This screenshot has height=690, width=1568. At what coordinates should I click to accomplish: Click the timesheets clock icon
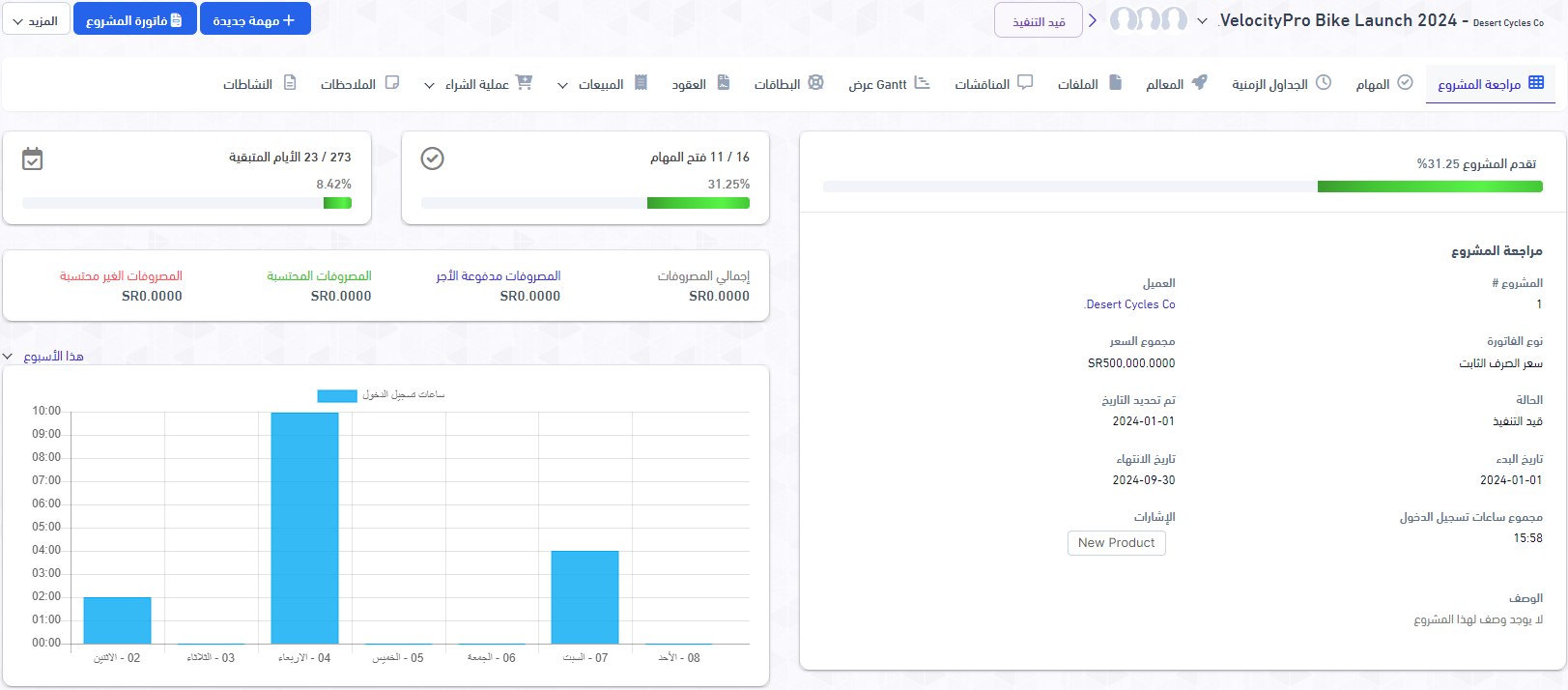1324,83
